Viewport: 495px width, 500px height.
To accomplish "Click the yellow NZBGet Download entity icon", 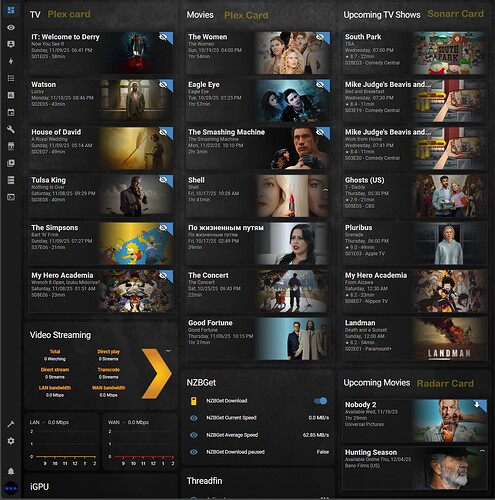I will coord(193,401).
